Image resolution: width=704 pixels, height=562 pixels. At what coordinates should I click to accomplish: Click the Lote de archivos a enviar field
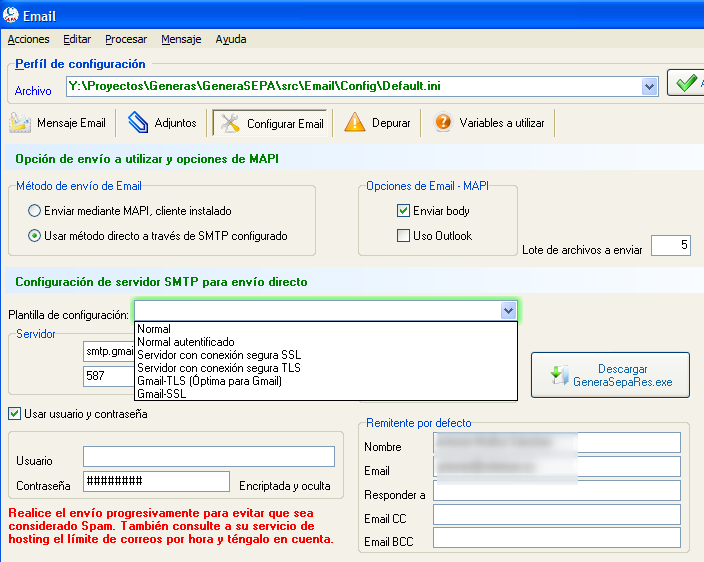point(670,245)
